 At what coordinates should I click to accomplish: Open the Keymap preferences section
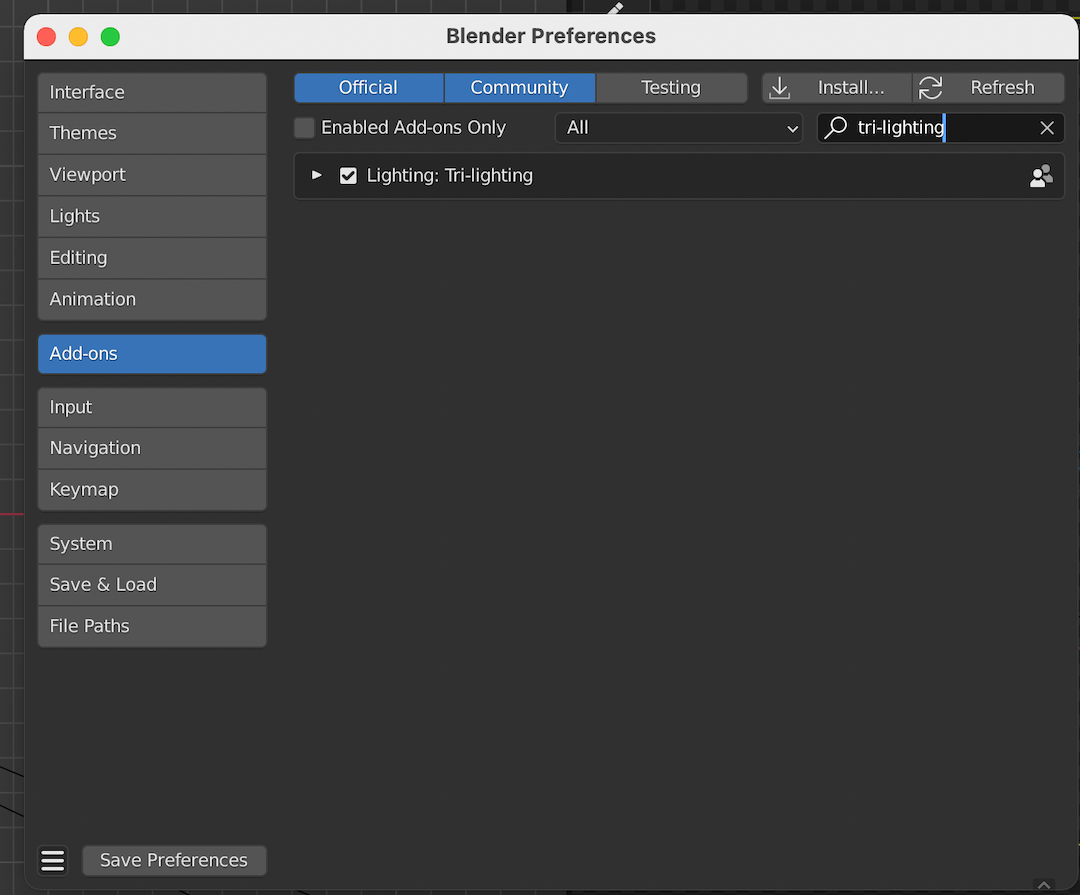tap(152, 490)
